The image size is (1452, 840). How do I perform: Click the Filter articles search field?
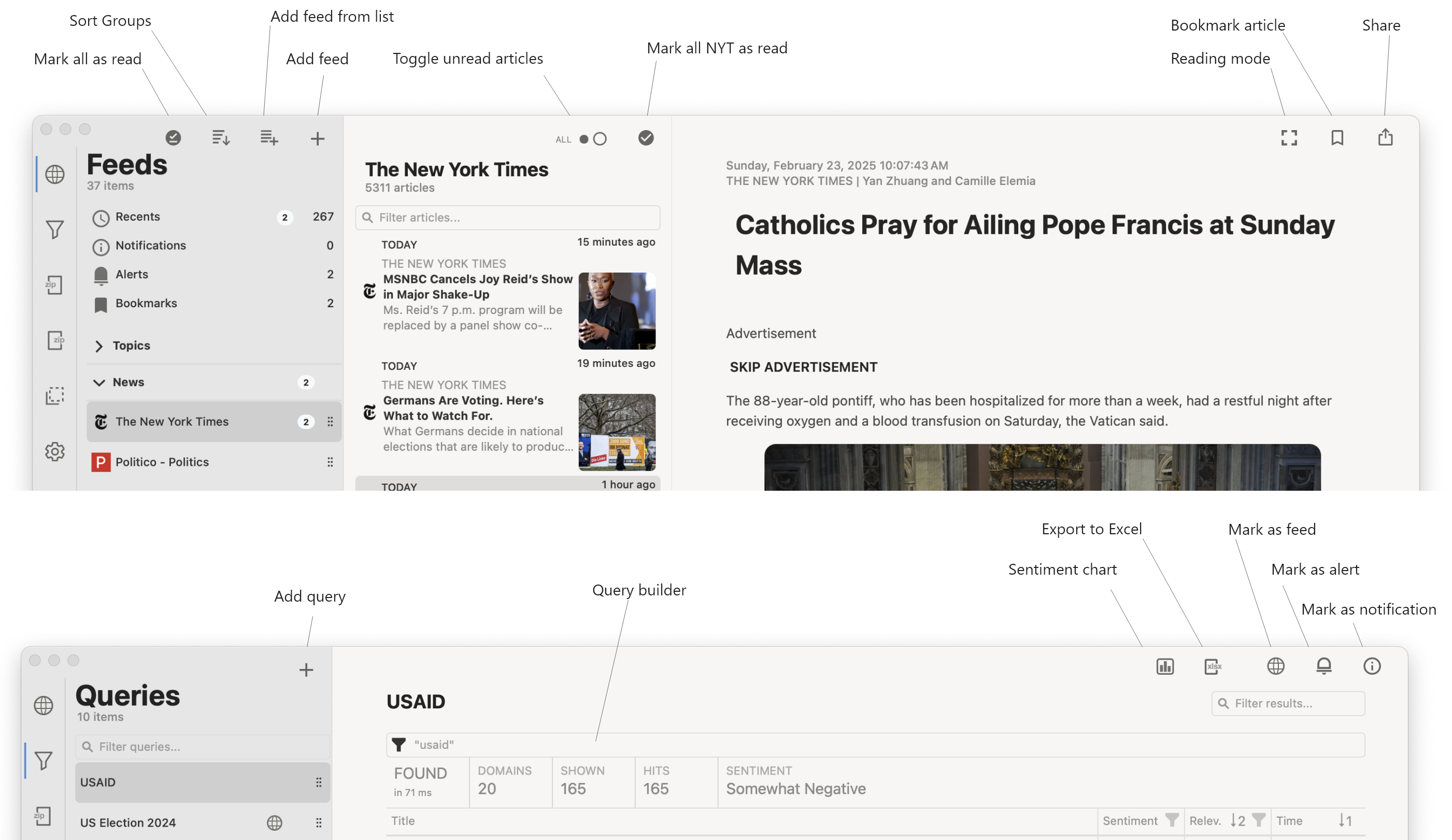coord(508,217)
